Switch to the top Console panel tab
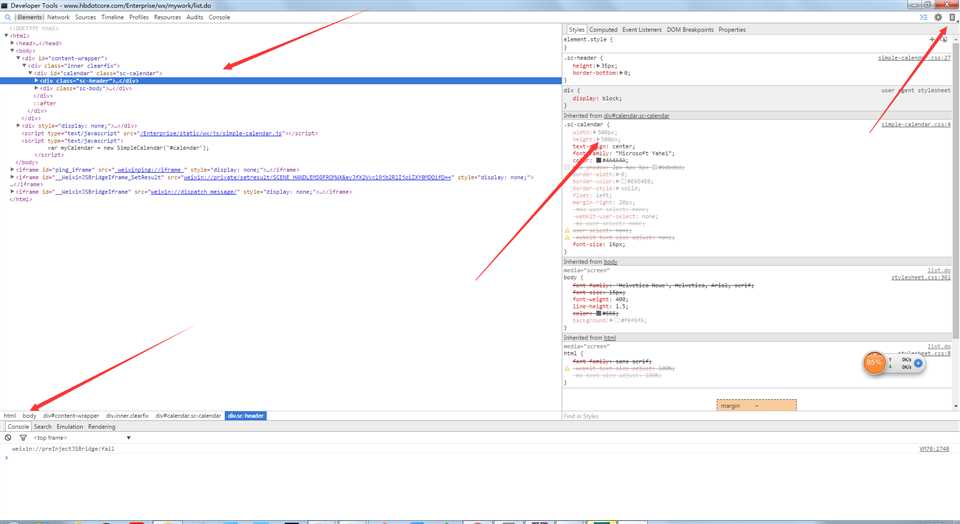Viewport: 960px width, 524px height. 219,17
